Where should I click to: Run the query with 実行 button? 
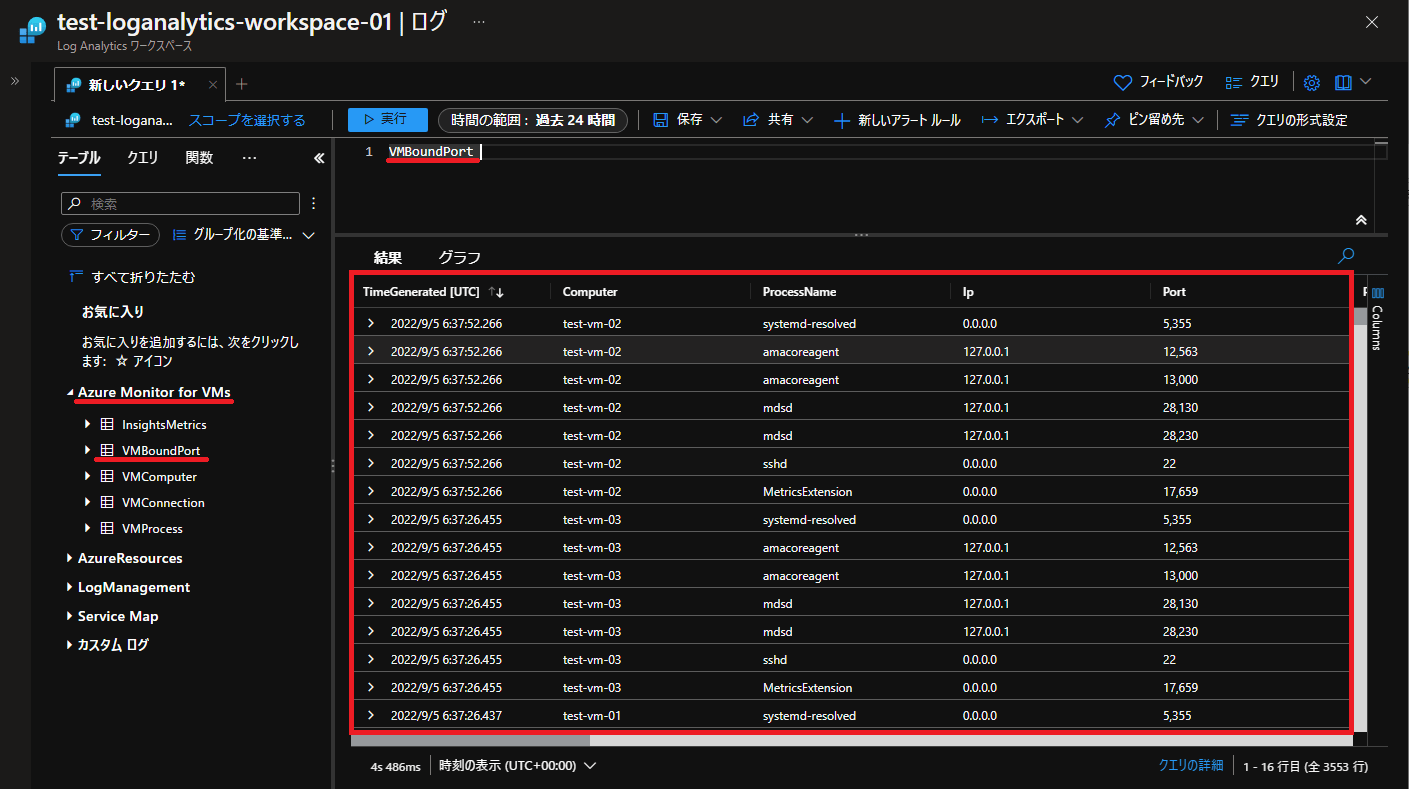coord(388,120)
